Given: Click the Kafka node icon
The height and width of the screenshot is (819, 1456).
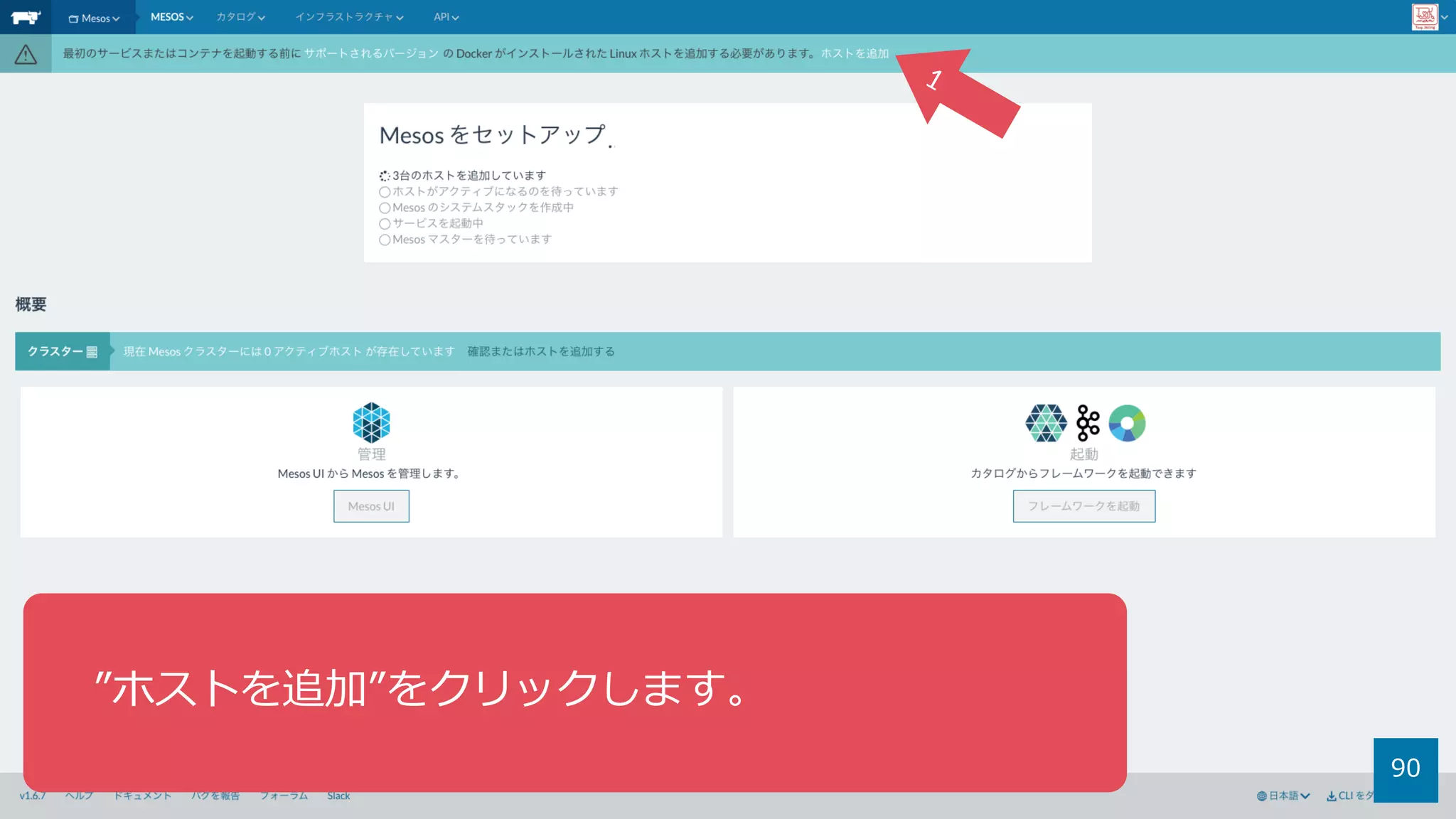Looking at the screenshot, I should [1088, 423].
